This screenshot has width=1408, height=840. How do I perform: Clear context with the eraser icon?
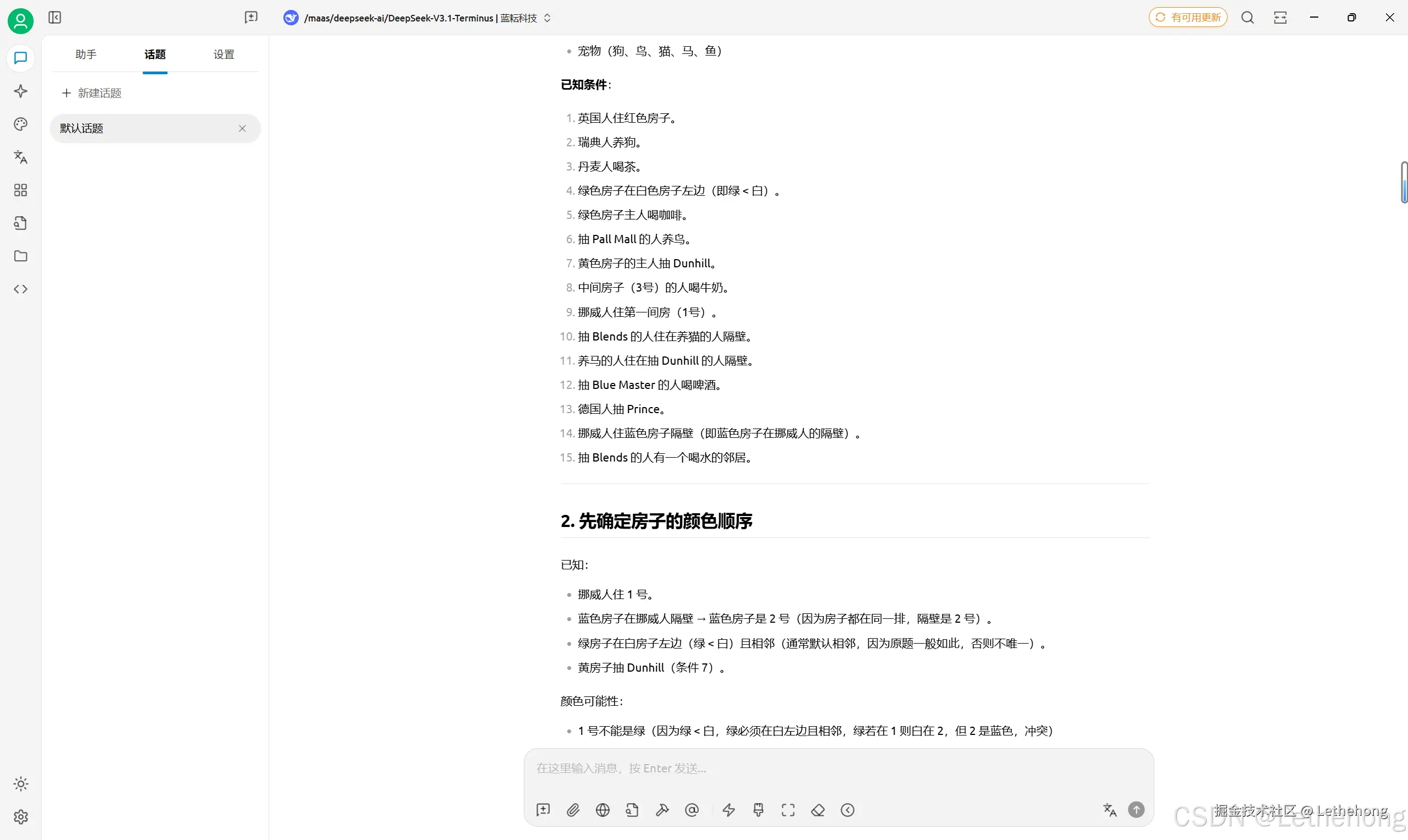(x=818, y=809)
